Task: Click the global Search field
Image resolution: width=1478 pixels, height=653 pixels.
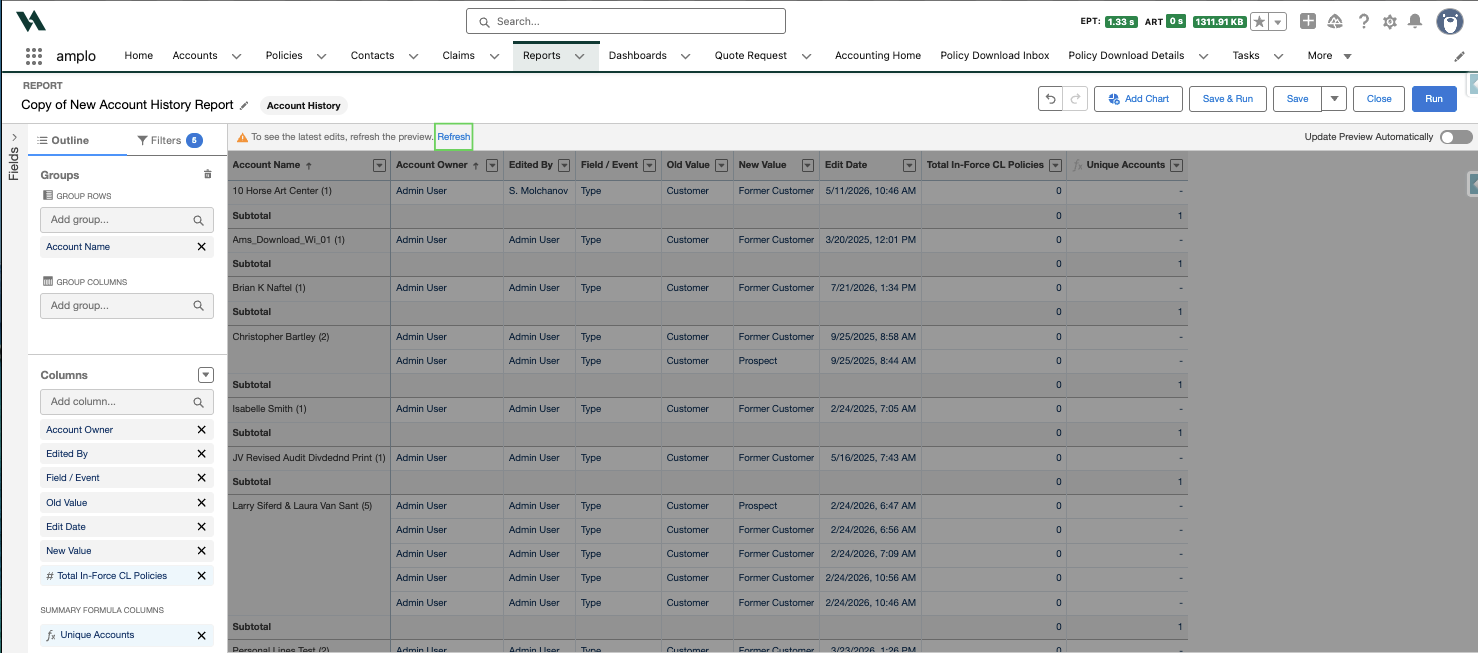Action: click(x=626, y=21)
